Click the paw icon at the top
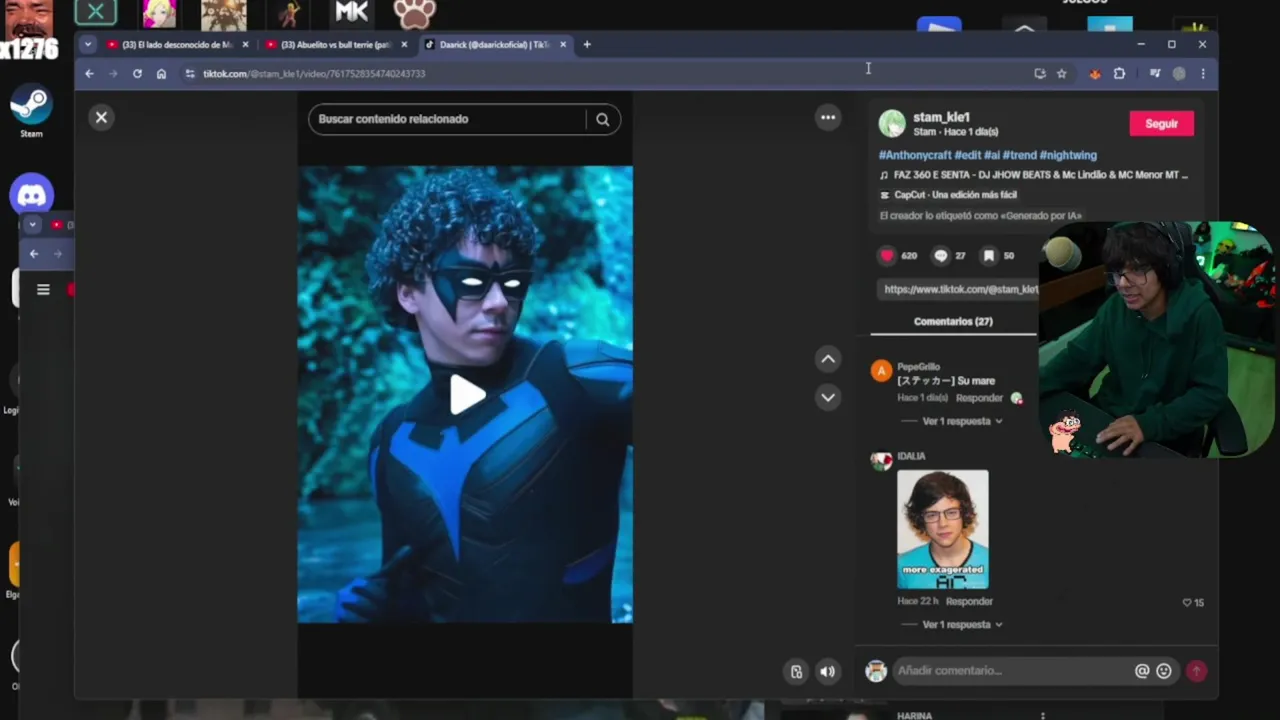Viewport: 1280px width, 720px height. click(414, 13)
